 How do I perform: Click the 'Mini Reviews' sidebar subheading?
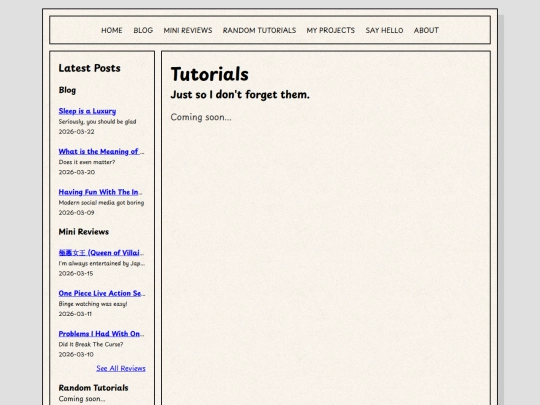coord(84,232)
